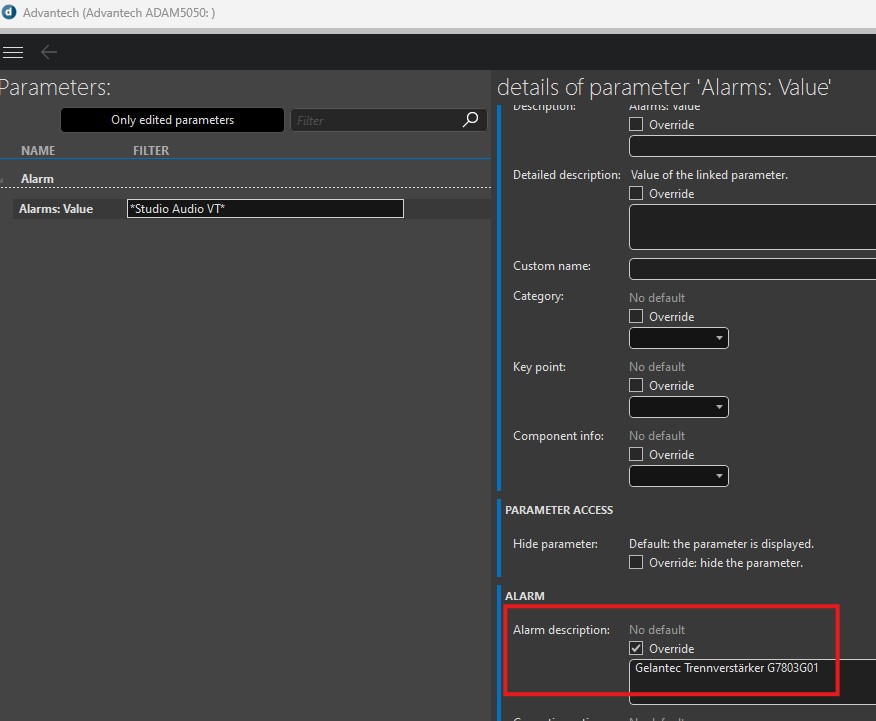Click the Custom name text field

point(752,269)
